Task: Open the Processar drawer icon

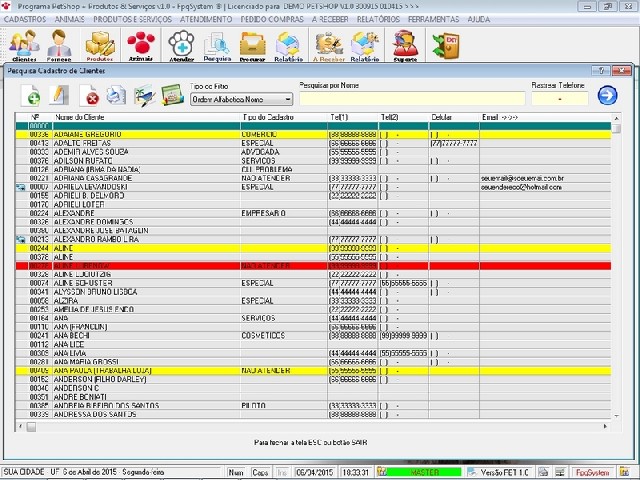Action: pyautogui.click(x=252, y=45)
